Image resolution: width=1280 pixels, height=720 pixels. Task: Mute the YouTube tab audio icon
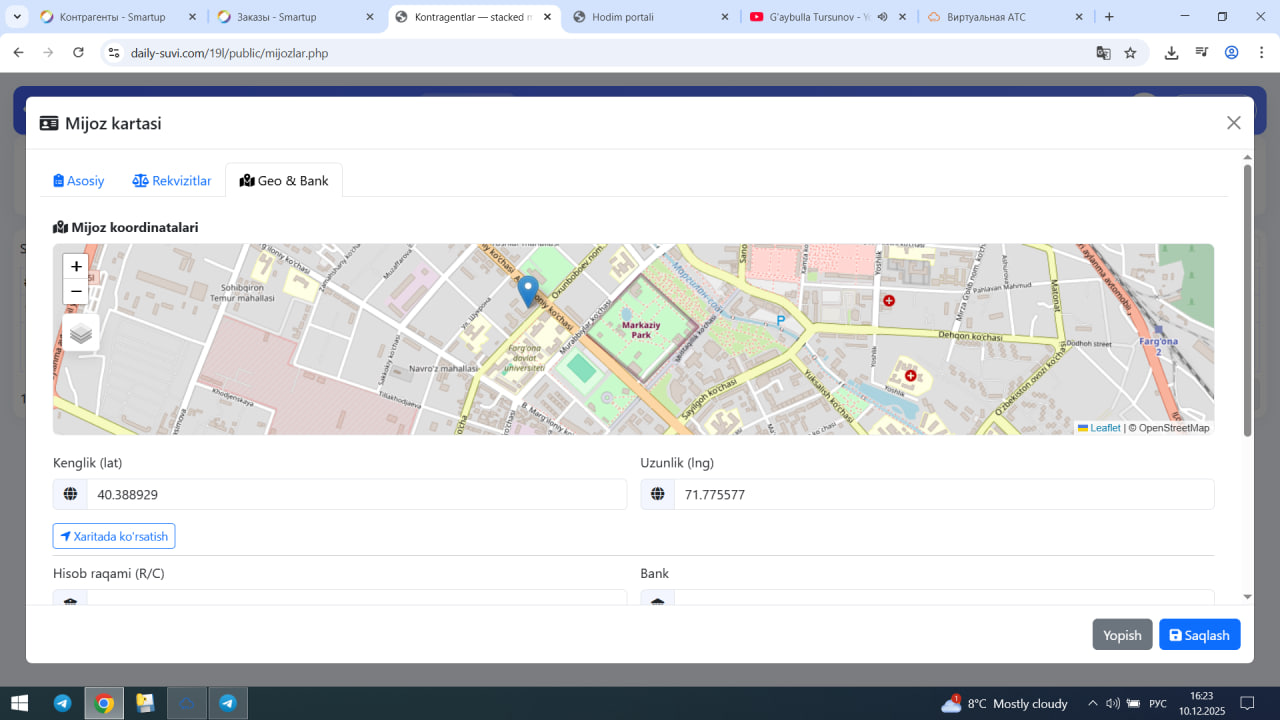[x=882, y=17]
